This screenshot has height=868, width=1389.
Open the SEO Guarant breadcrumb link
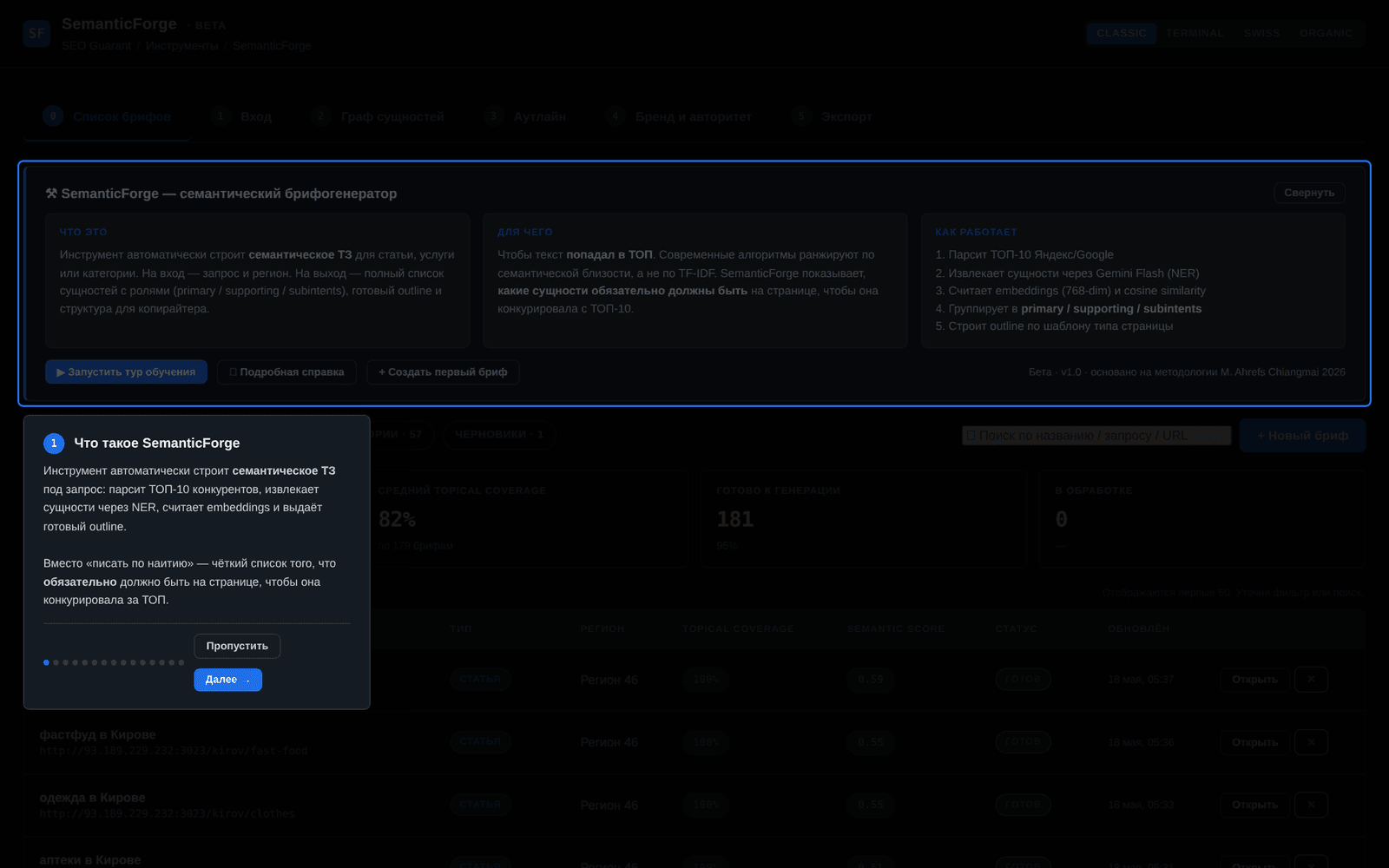(96, 45)
